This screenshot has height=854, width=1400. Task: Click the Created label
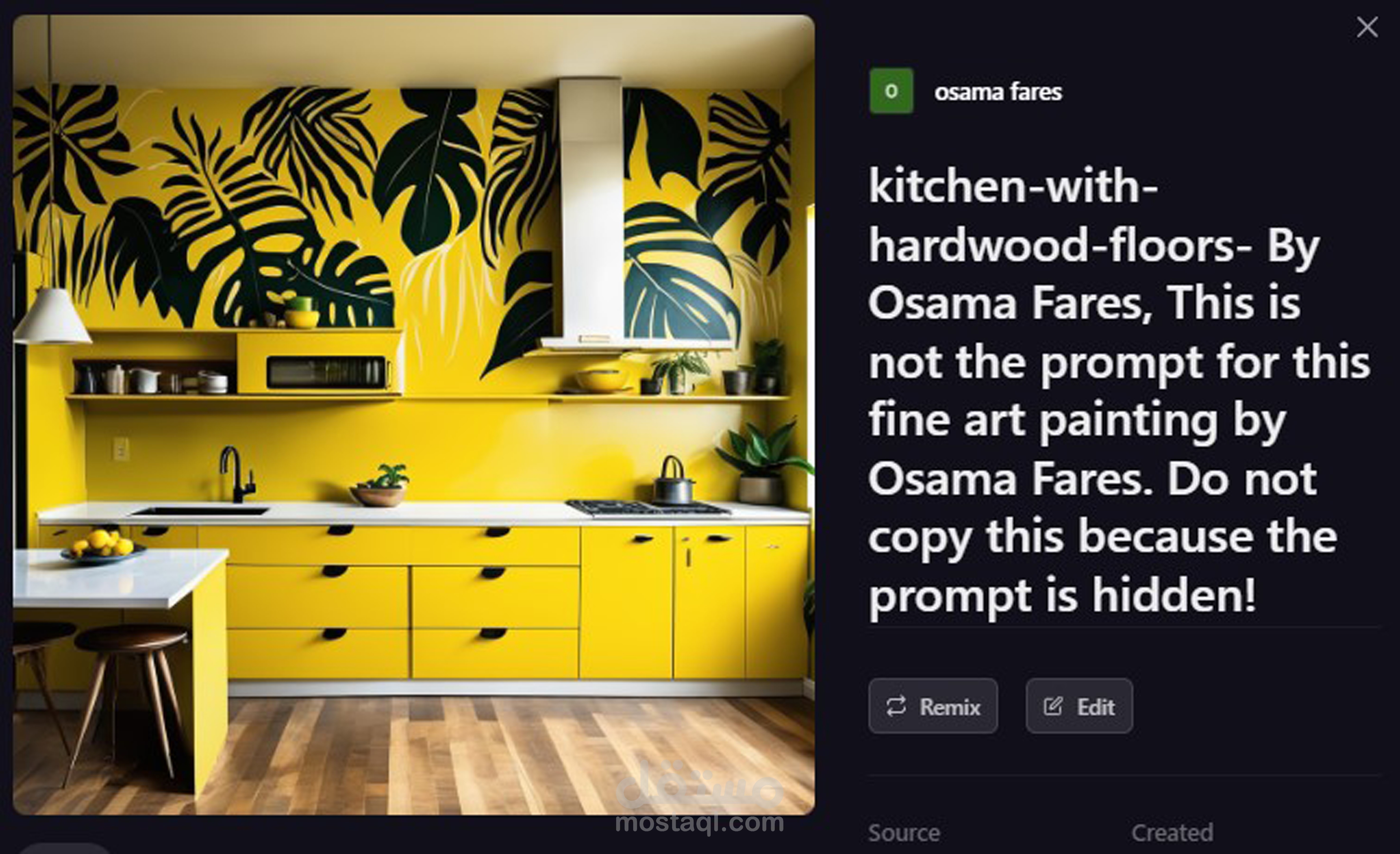click(x=1172, y=833)
